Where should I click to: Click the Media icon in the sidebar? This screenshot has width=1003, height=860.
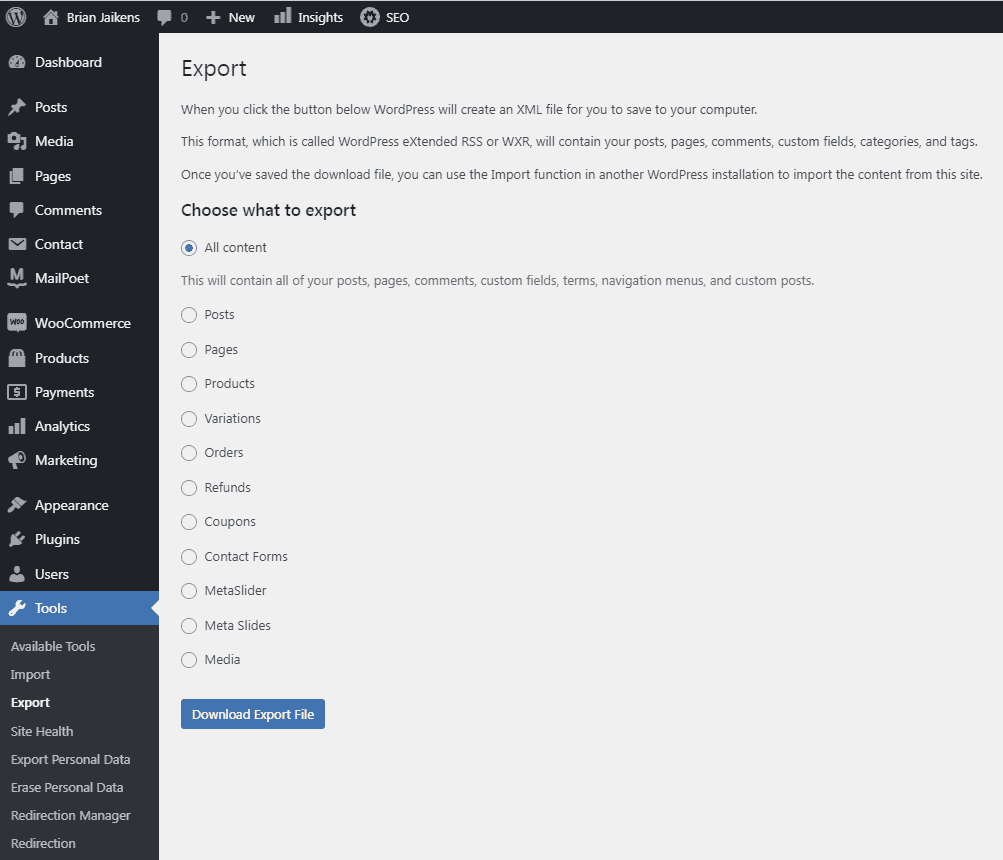[x=17, y=141]
